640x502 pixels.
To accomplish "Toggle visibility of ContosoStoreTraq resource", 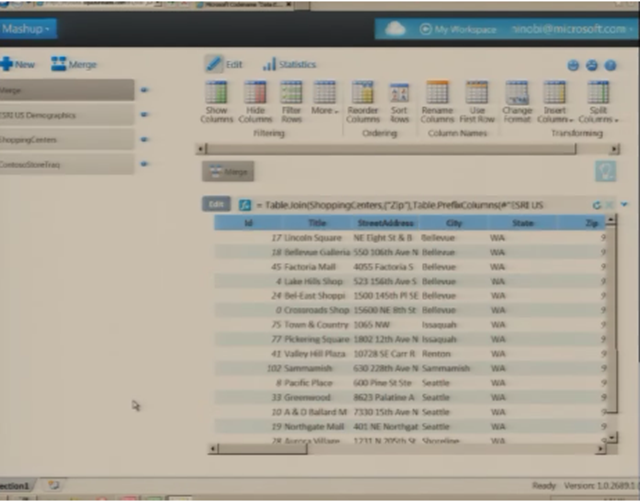I will 144,164.
